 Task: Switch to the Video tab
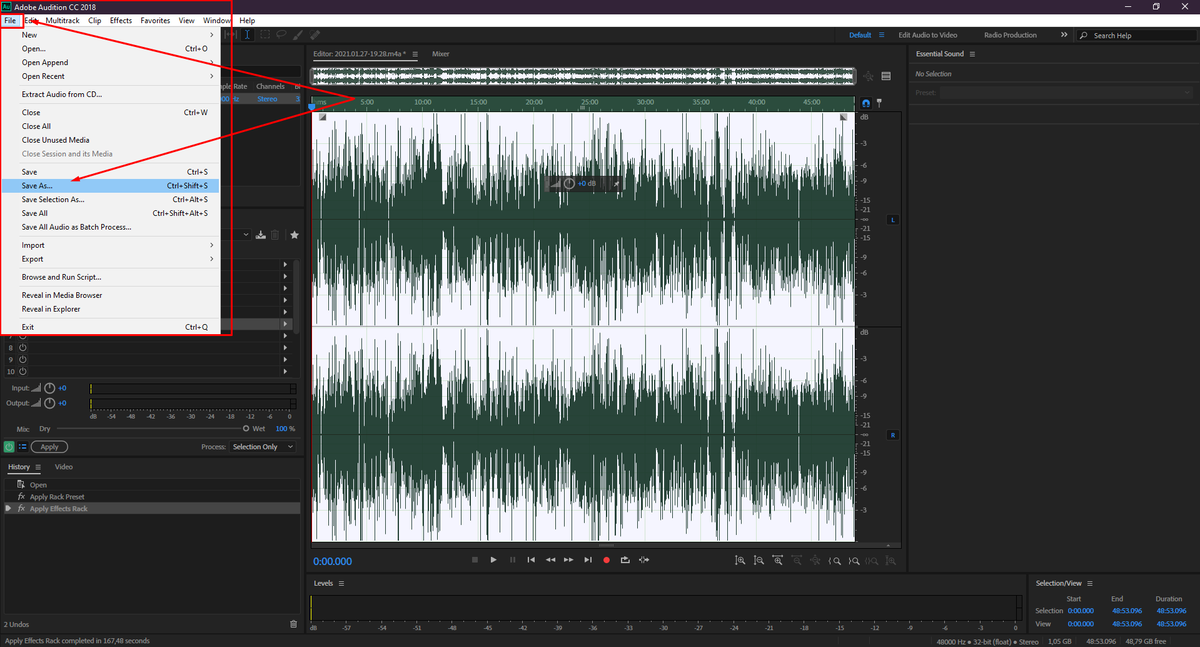pos(64,467)
